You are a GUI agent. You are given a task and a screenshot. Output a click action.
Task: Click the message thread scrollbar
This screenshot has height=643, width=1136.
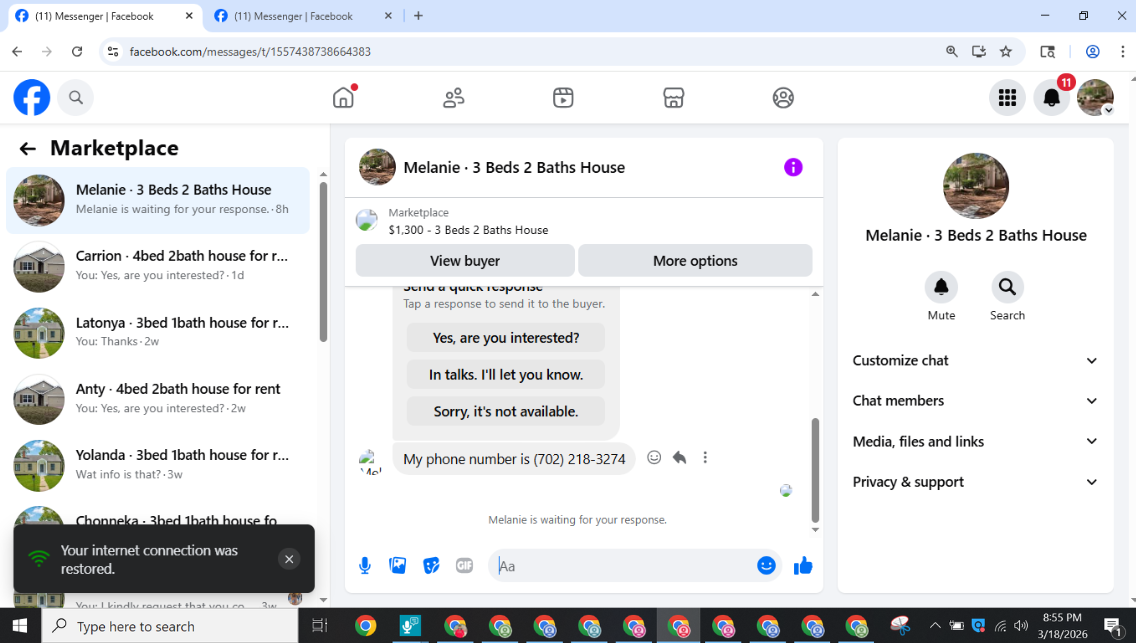tap(815, 470)
